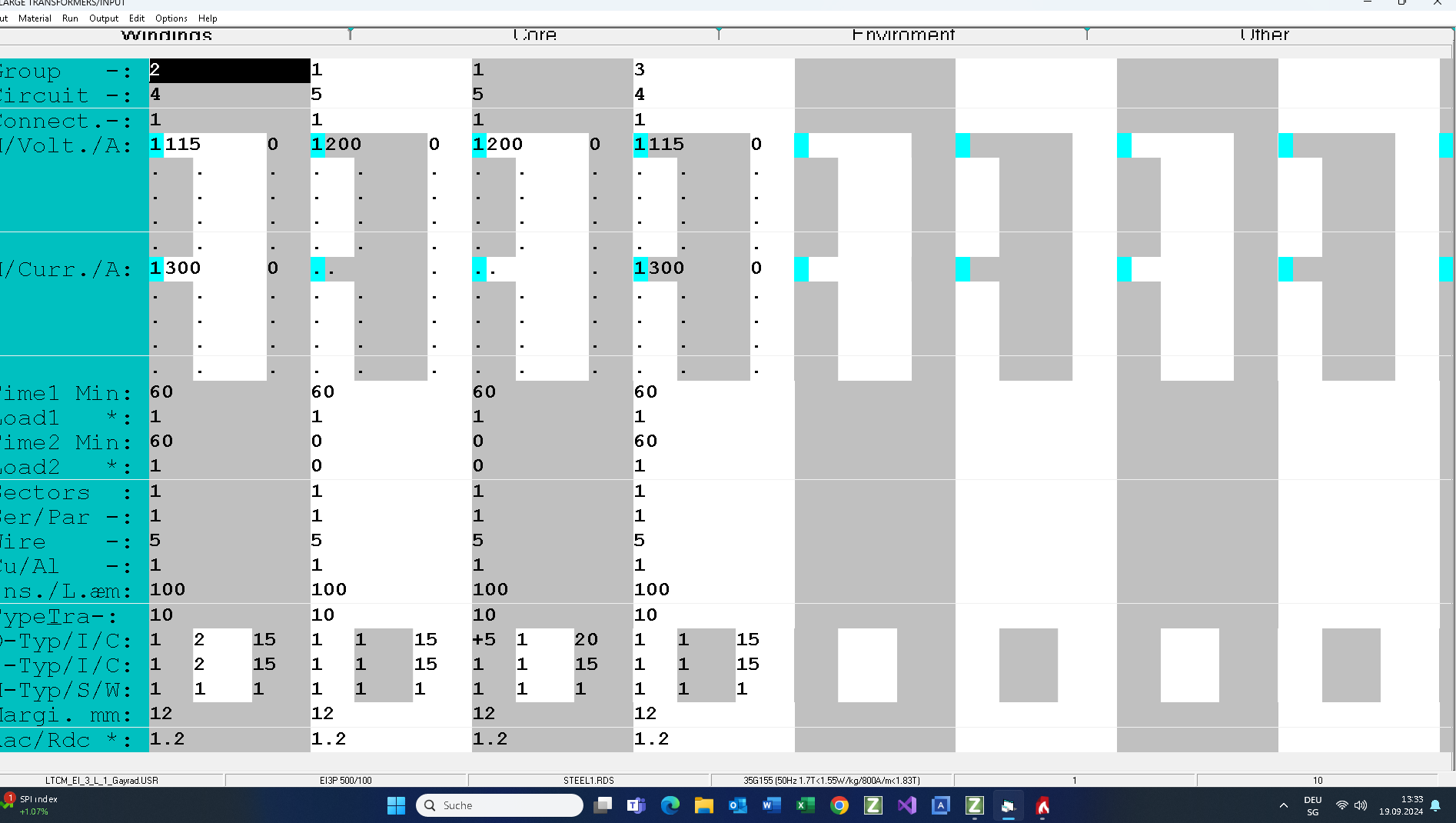
Task: Click the Ser/Par row label
Action: click(66, 517)
